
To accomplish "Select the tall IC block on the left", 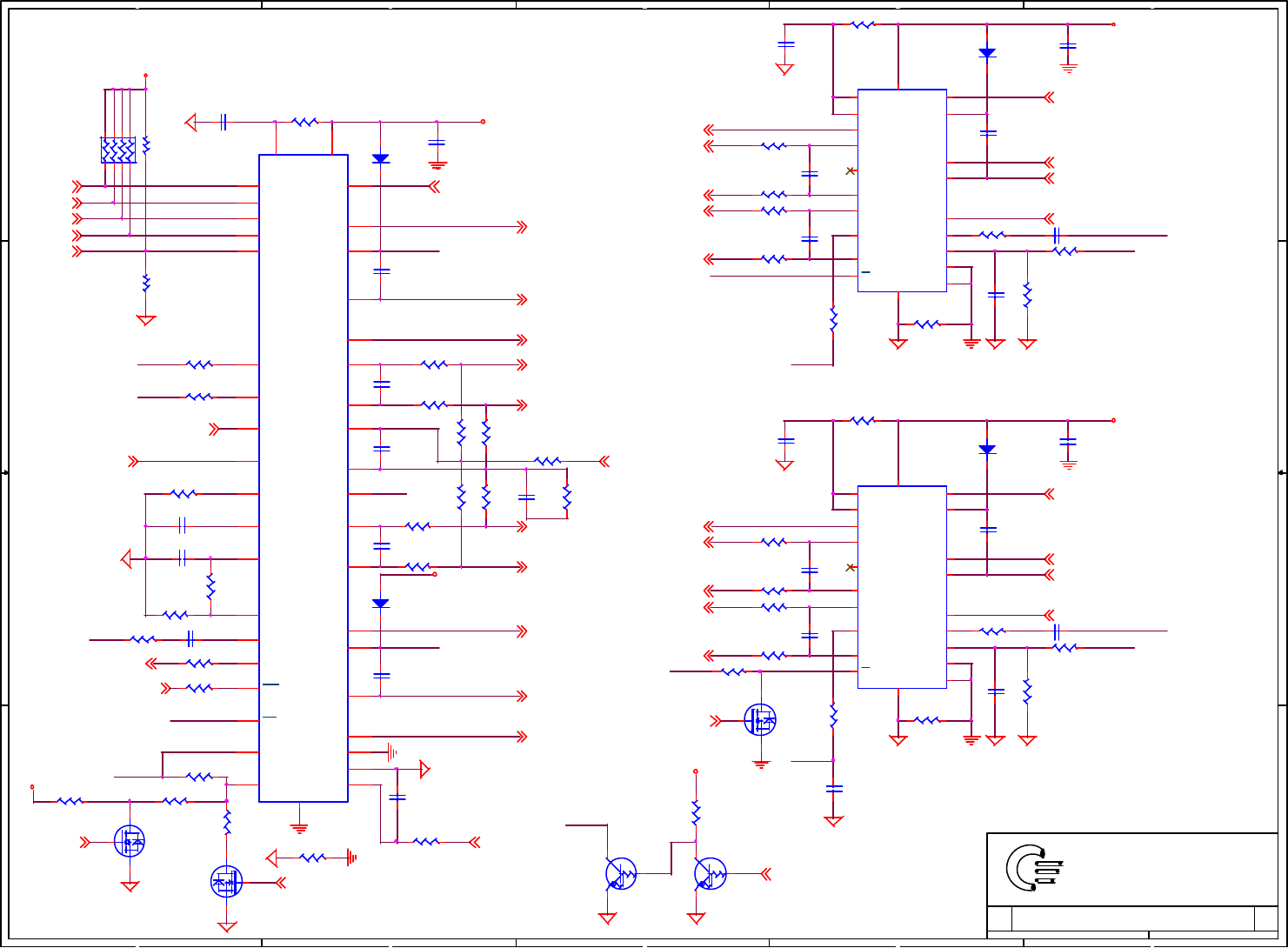I will [x=304, y=478].
